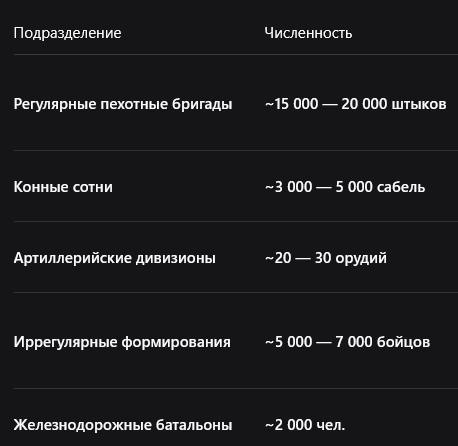Click the Артиллерийские дивизионы row label

coord(115,258)
